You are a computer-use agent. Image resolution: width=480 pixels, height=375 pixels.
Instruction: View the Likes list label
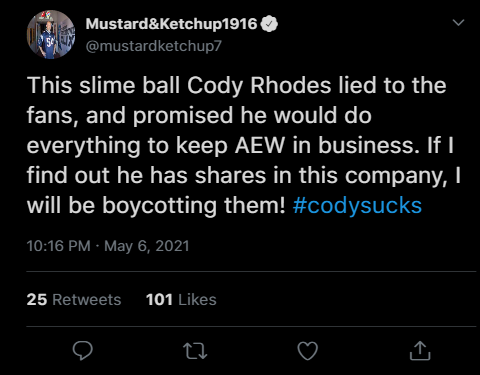coord(197,299)
